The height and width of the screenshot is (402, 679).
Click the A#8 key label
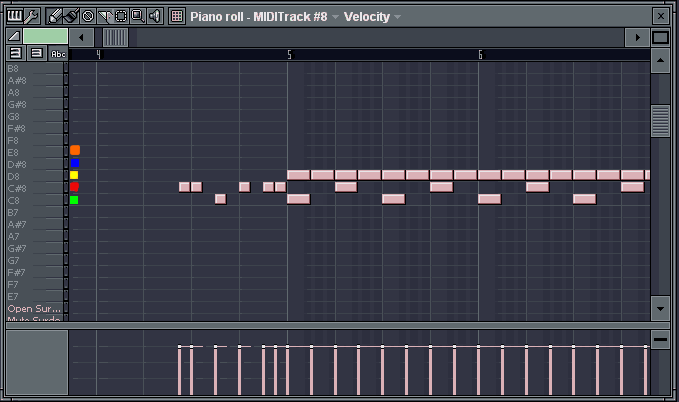click(17, 81)
